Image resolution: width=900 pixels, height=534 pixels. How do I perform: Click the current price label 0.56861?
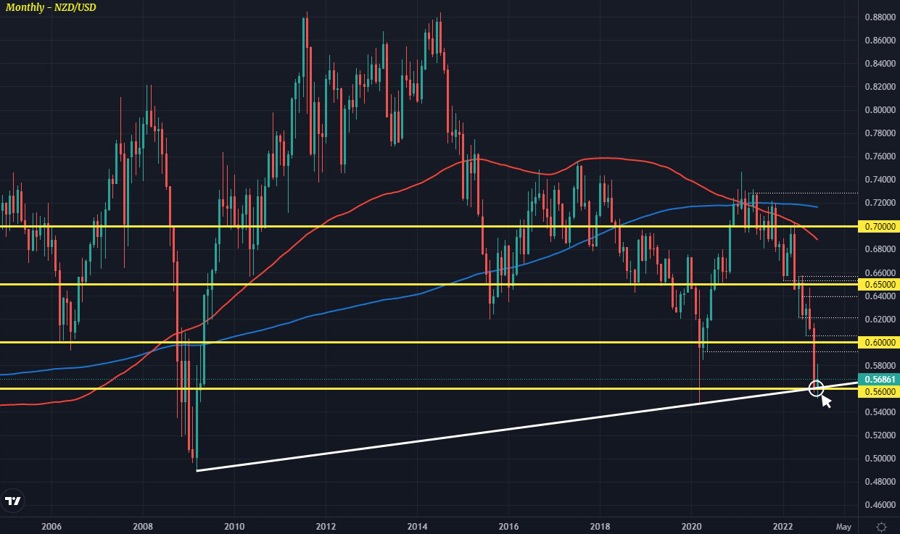[x=879, y=380]
